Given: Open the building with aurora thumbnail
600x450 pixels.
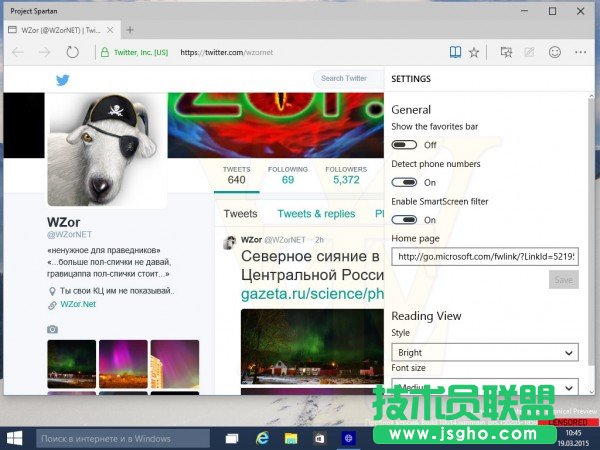Looking at the screenshot, I should click(175, 364).
